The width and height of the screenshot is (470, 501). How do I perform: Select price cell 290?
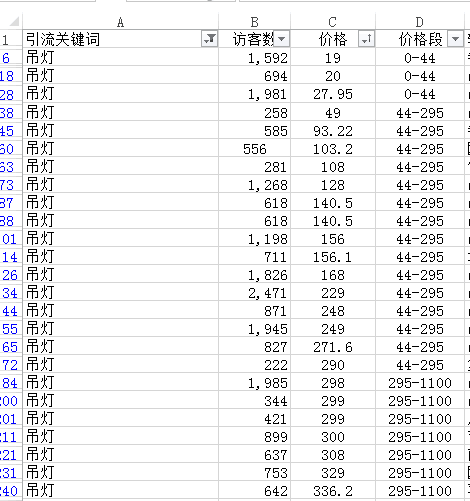[x=333, y=364]
